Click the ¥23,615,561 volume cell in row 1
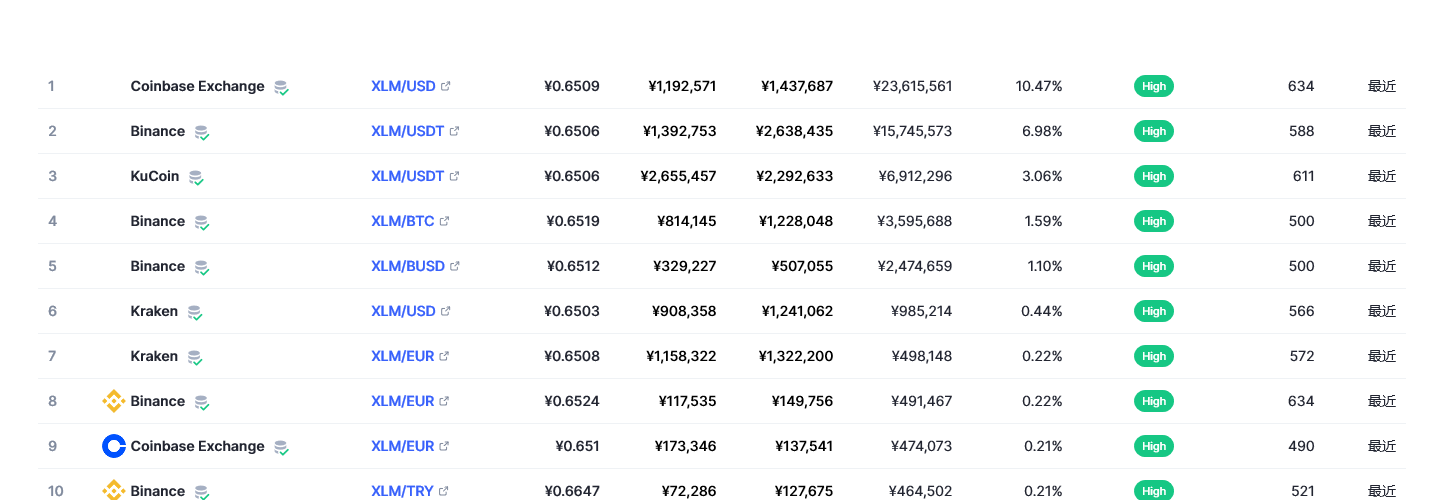This screenshot has width=1450, height=500. click(912, 86)
